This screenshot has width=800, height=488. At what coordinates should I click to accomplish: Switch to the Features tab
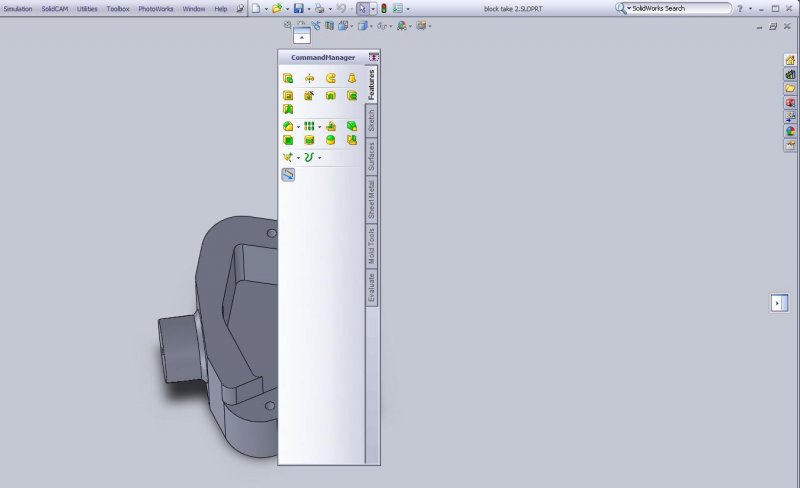[x=371, y=85]
